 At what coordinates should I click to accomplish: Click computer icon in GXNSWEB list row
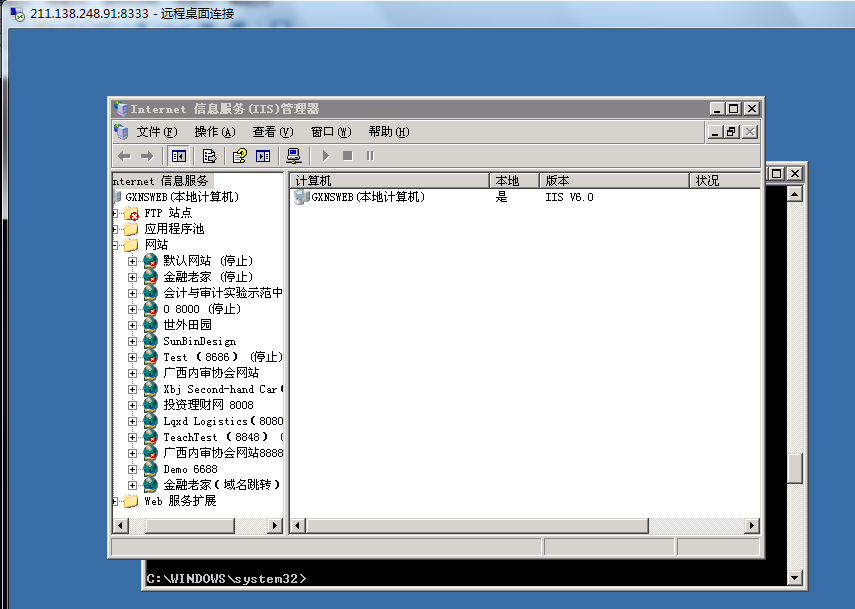(x=301, y=197)
